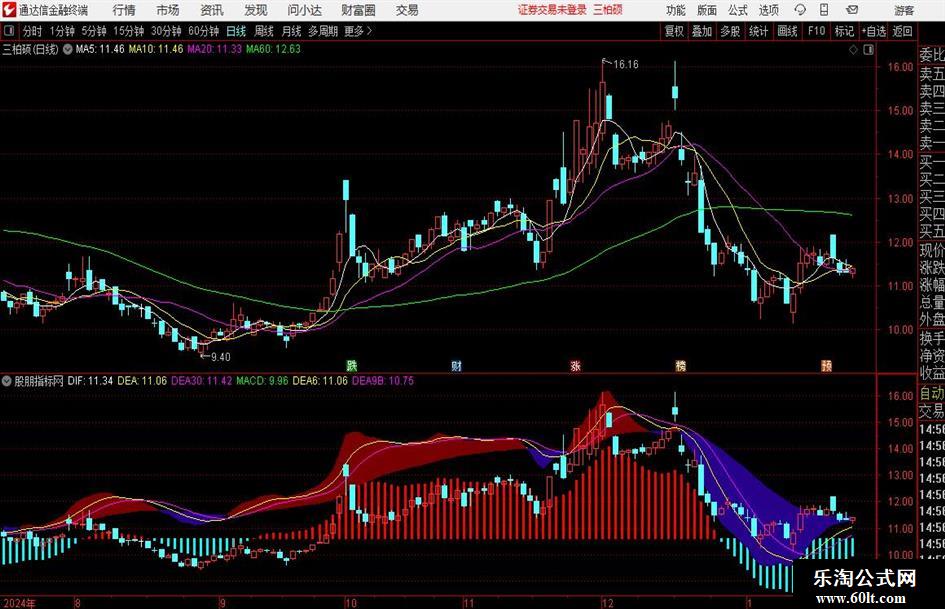Click the 返回 back button
This screenshot has width=945, height=609.
(902, 31)
